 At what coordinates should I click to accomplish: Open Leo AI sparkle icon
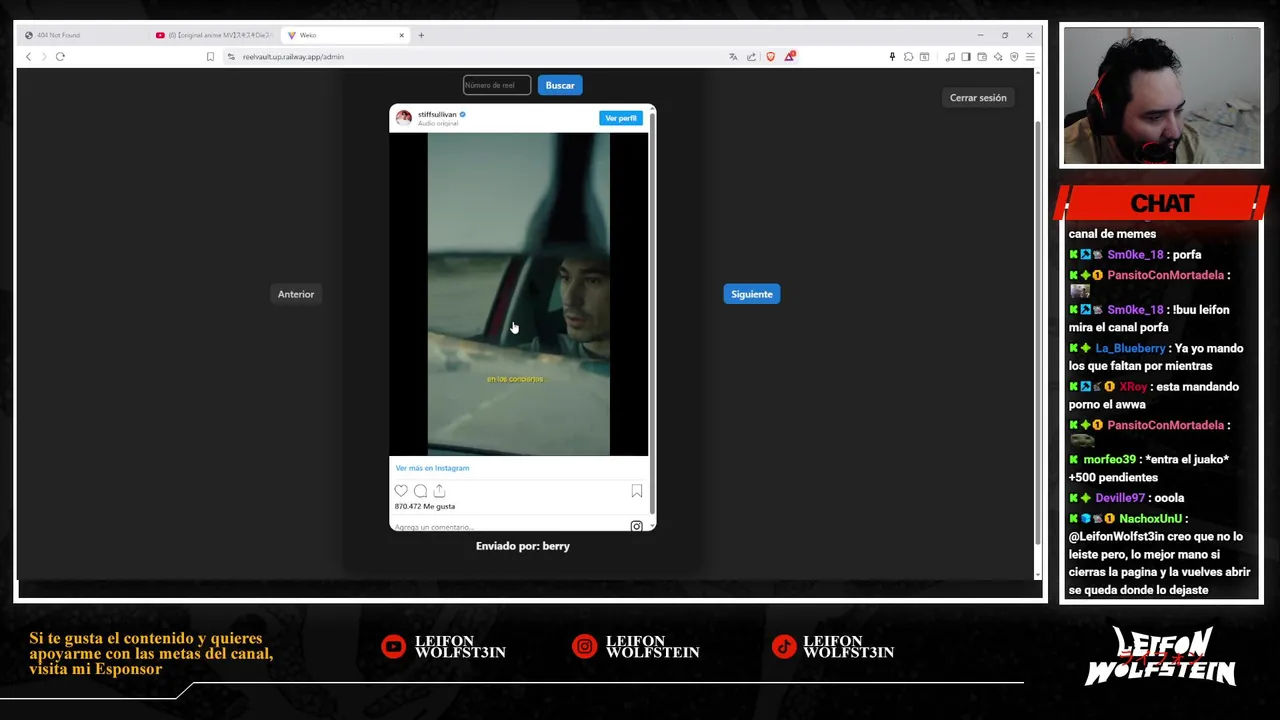[998, 57]
